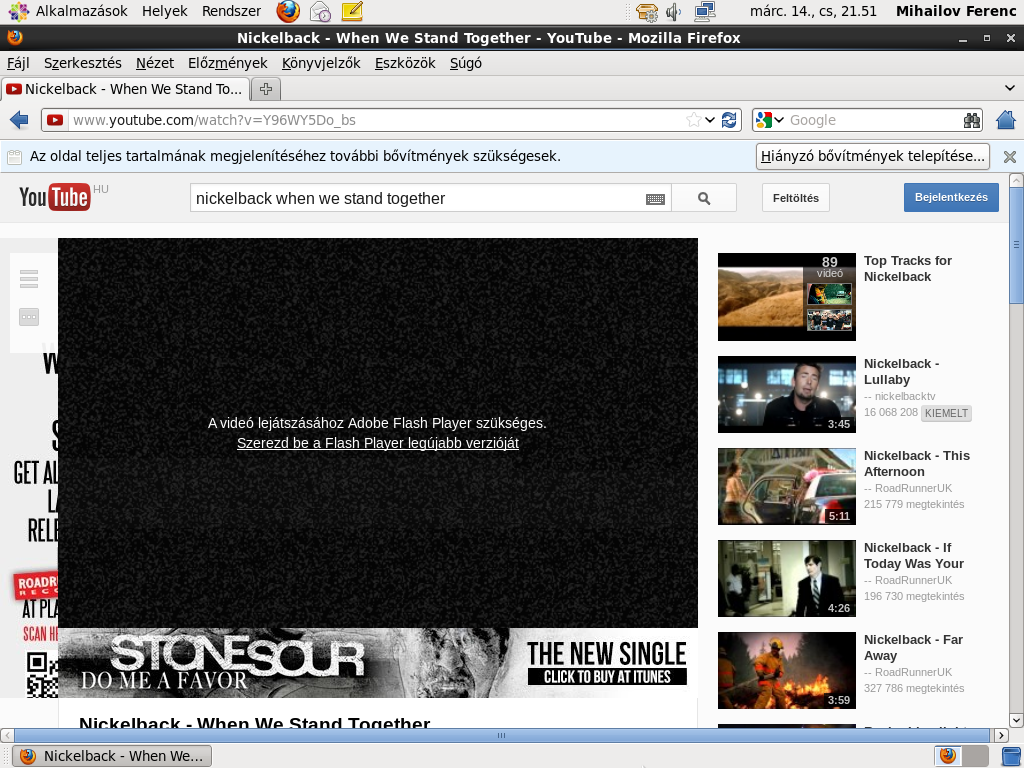Open the YouTube guide list icon
1024x768 pixels.
[29, 279]
